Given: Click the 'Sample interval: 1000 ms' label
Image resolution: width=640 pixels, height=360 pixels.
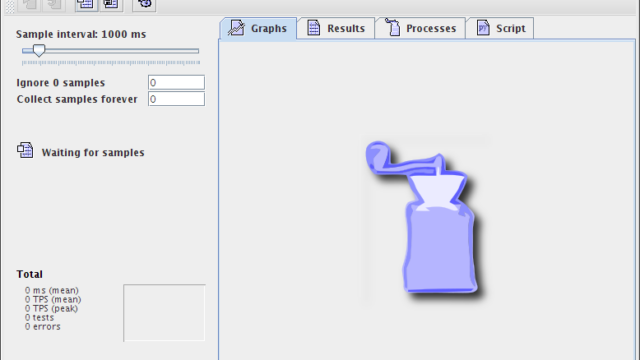Looking at the screenshot, I should pyautogui.click(x=81, y=34).
